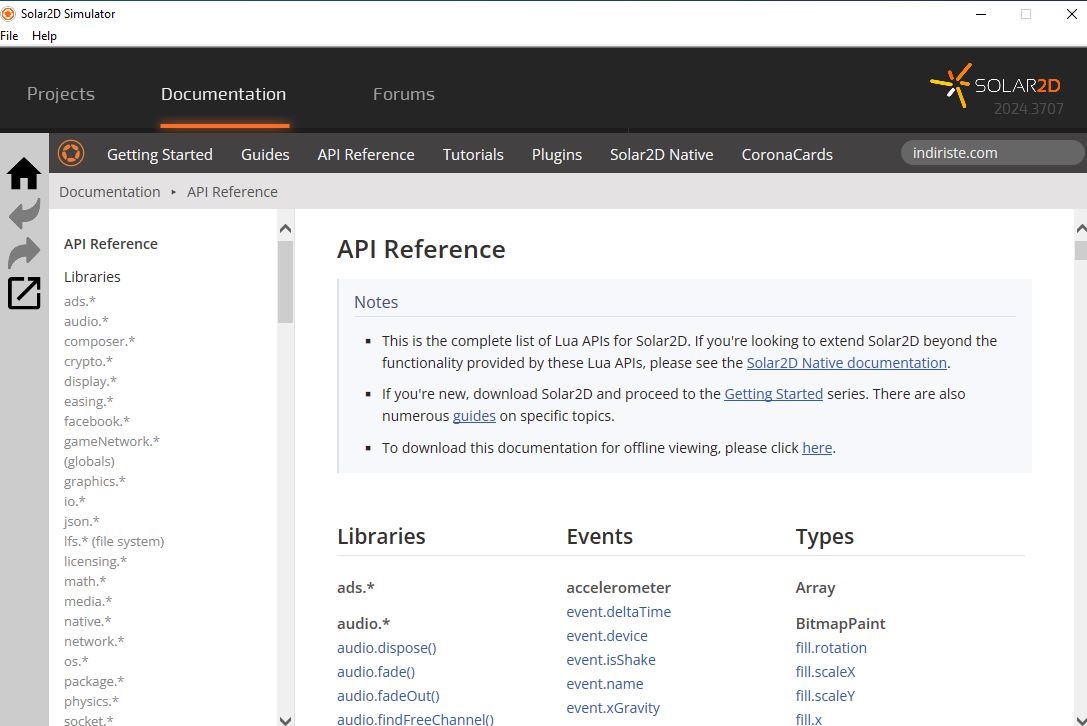
Task: Open Guides in the docs navbar
Action: tap(265, 155)
